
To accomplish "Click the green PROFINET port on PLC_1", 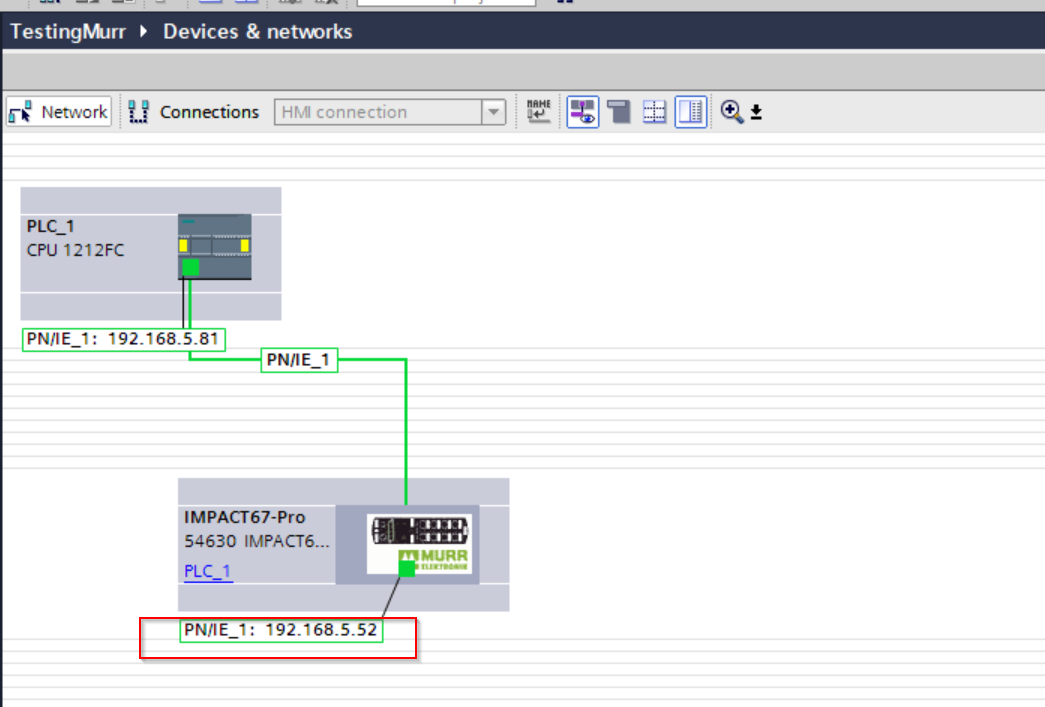I will [x=191, y=267].
